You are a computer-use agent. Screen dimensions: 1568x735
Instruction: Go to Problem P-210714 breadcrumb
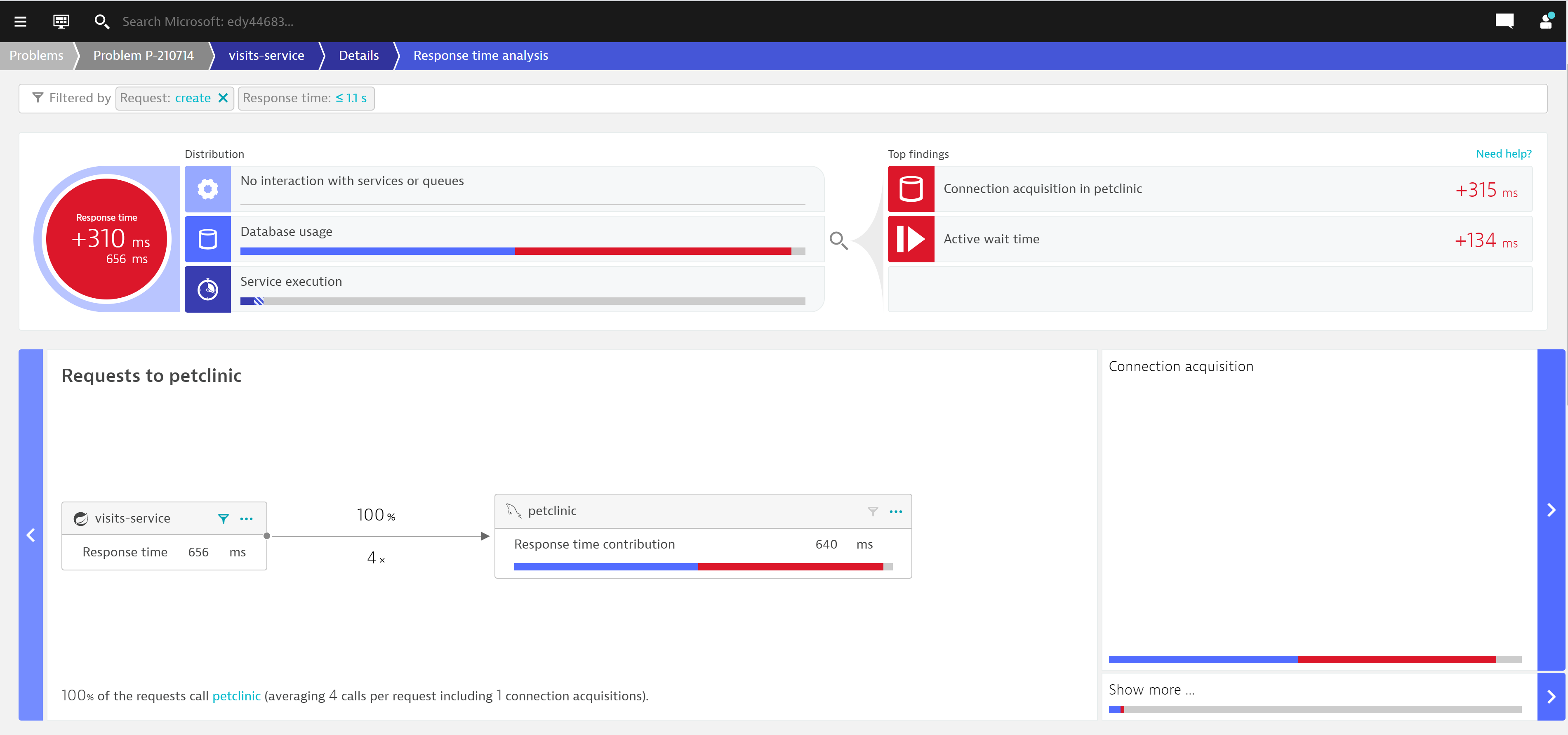[x=143, y=55]
